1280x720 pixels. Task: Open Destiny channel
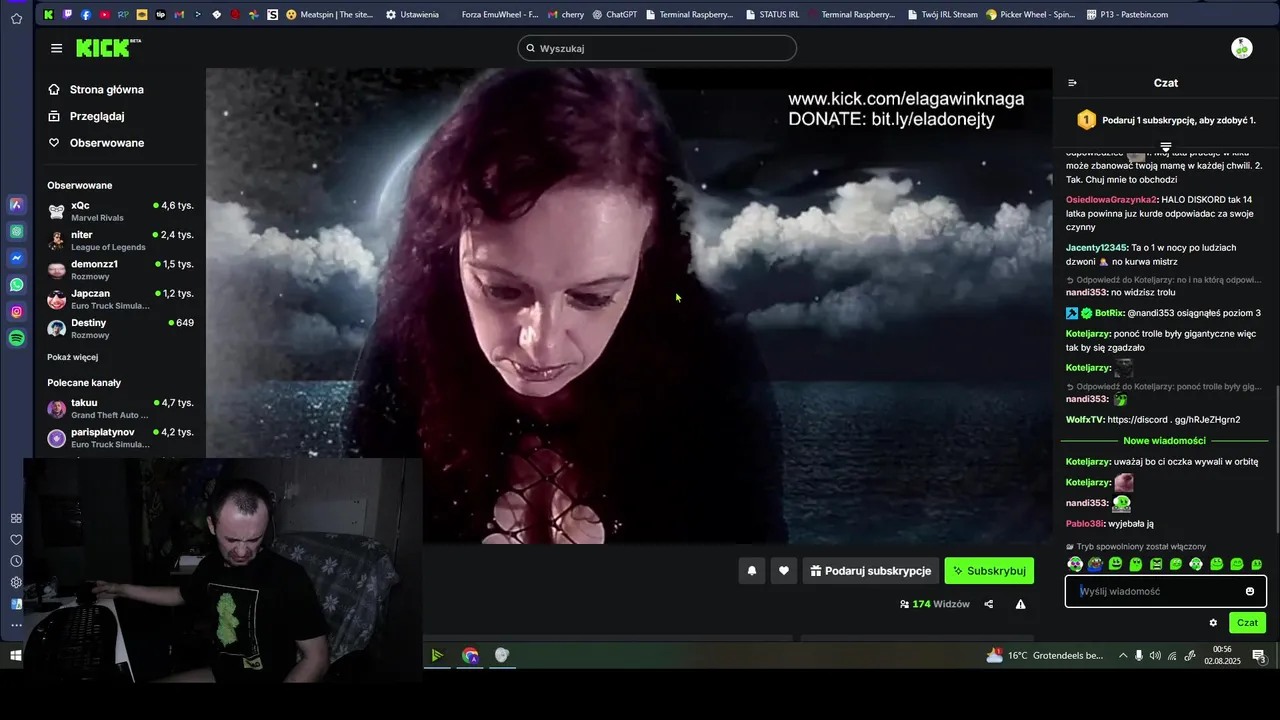(120, 329)
